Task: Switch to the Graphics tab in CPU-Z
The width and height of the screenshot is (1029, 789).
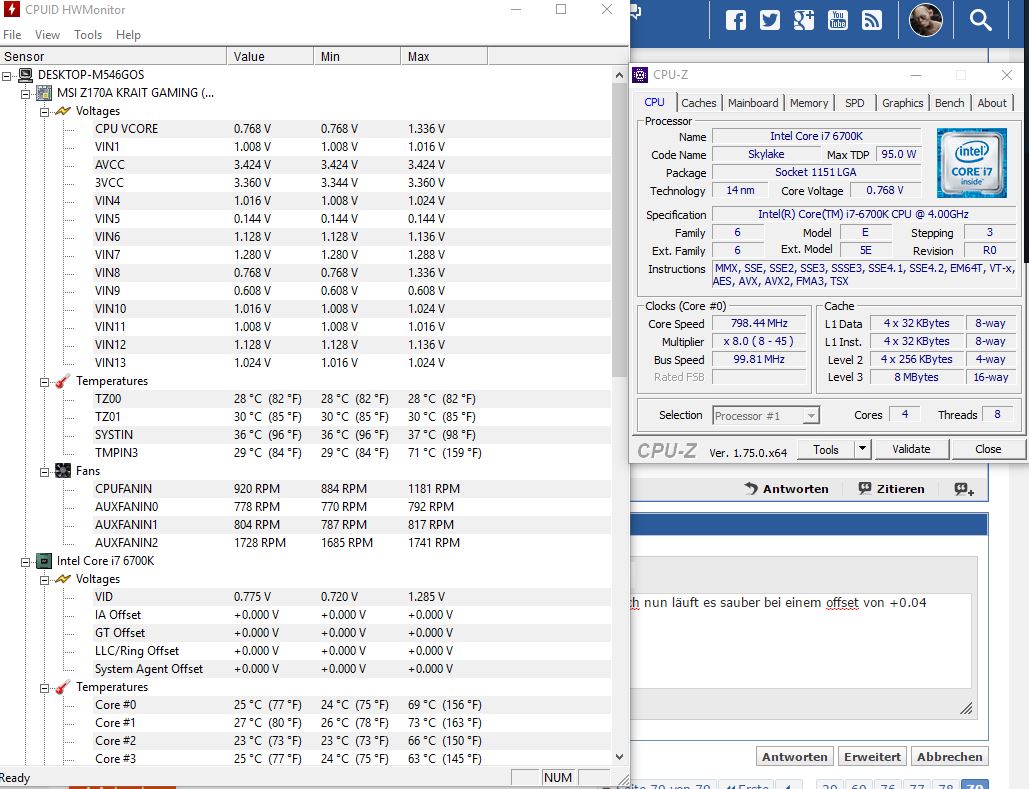Action: point(902,103)
